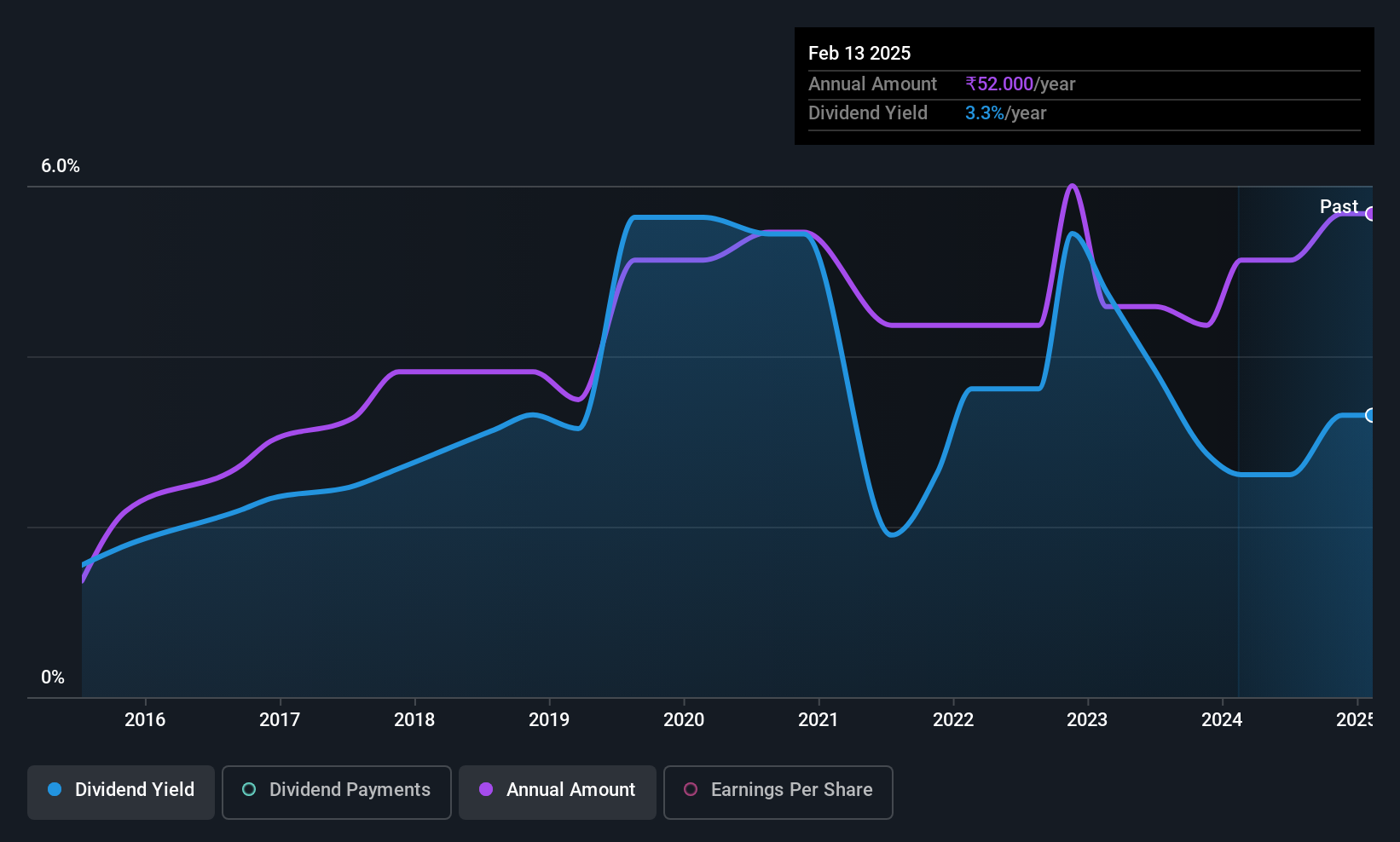Select the 2016 x-axis label
Viewport: 1400px width, 842px height.
[x=145, y=719]
